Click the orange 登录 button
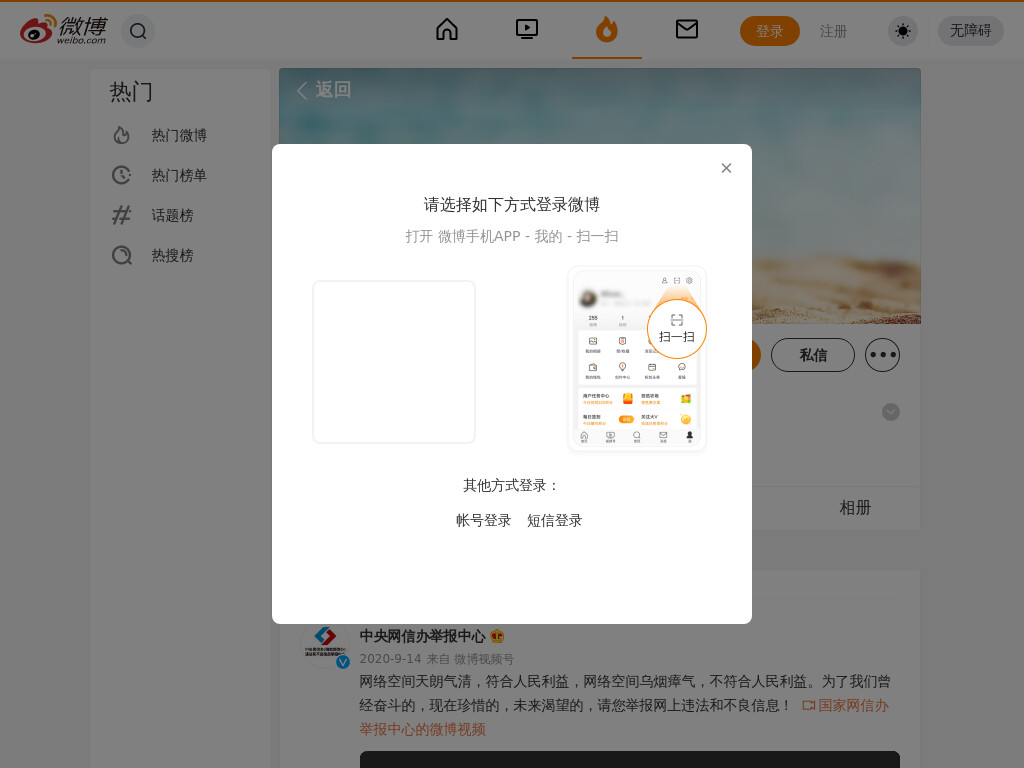This screenshot has height=768, width=1024. [769, 31]
